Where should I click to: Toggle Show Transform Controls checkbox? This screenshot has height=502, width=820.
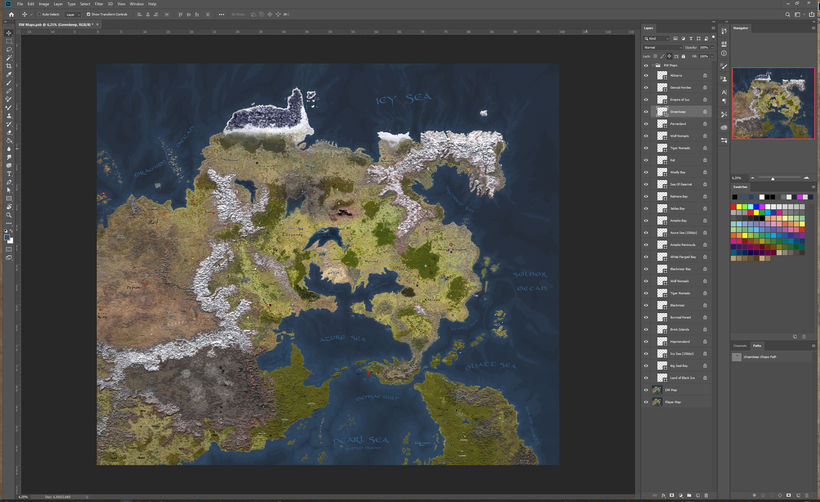click(86, 15)
